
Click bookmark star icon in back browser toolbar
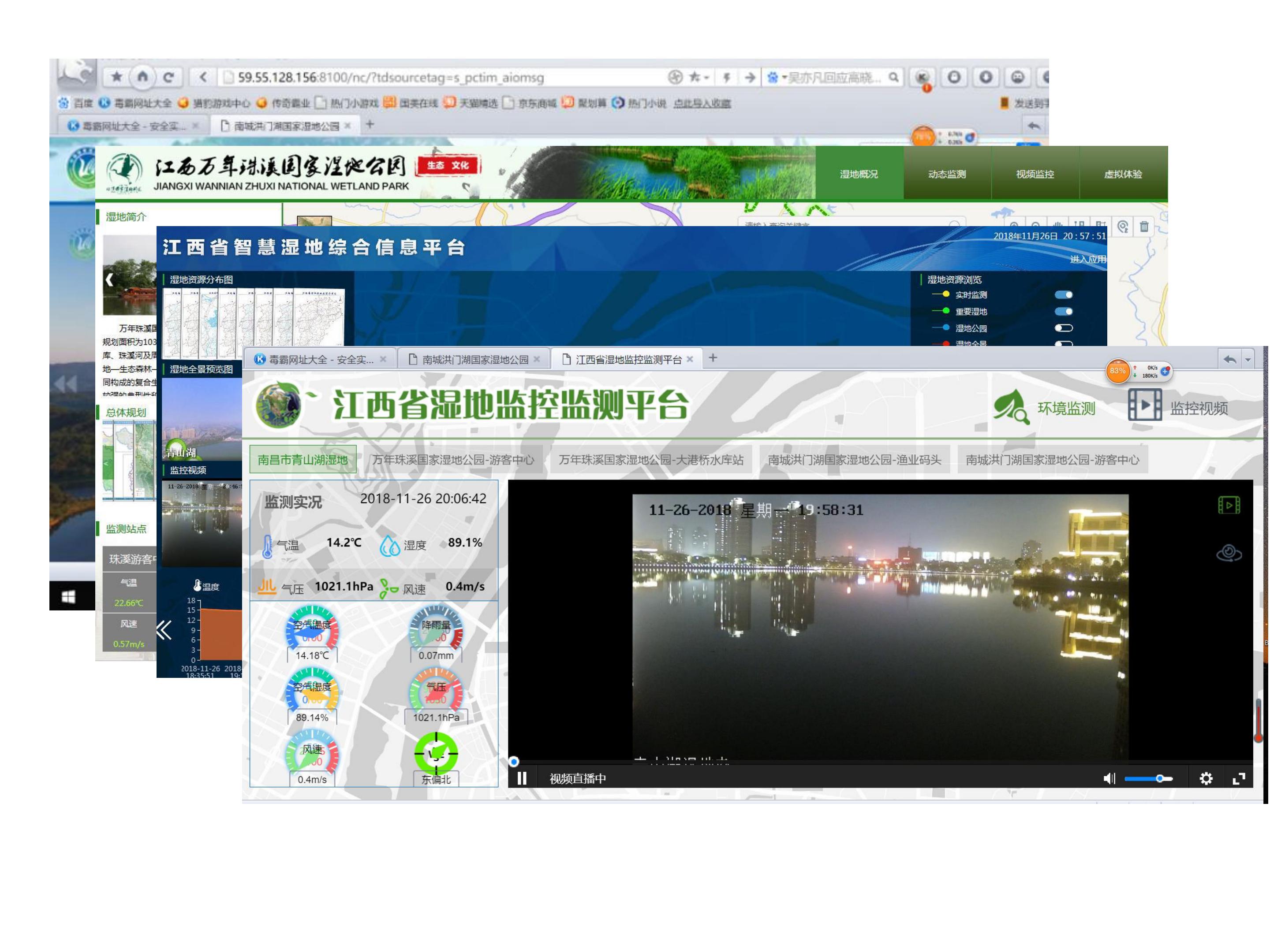point(116,76)
